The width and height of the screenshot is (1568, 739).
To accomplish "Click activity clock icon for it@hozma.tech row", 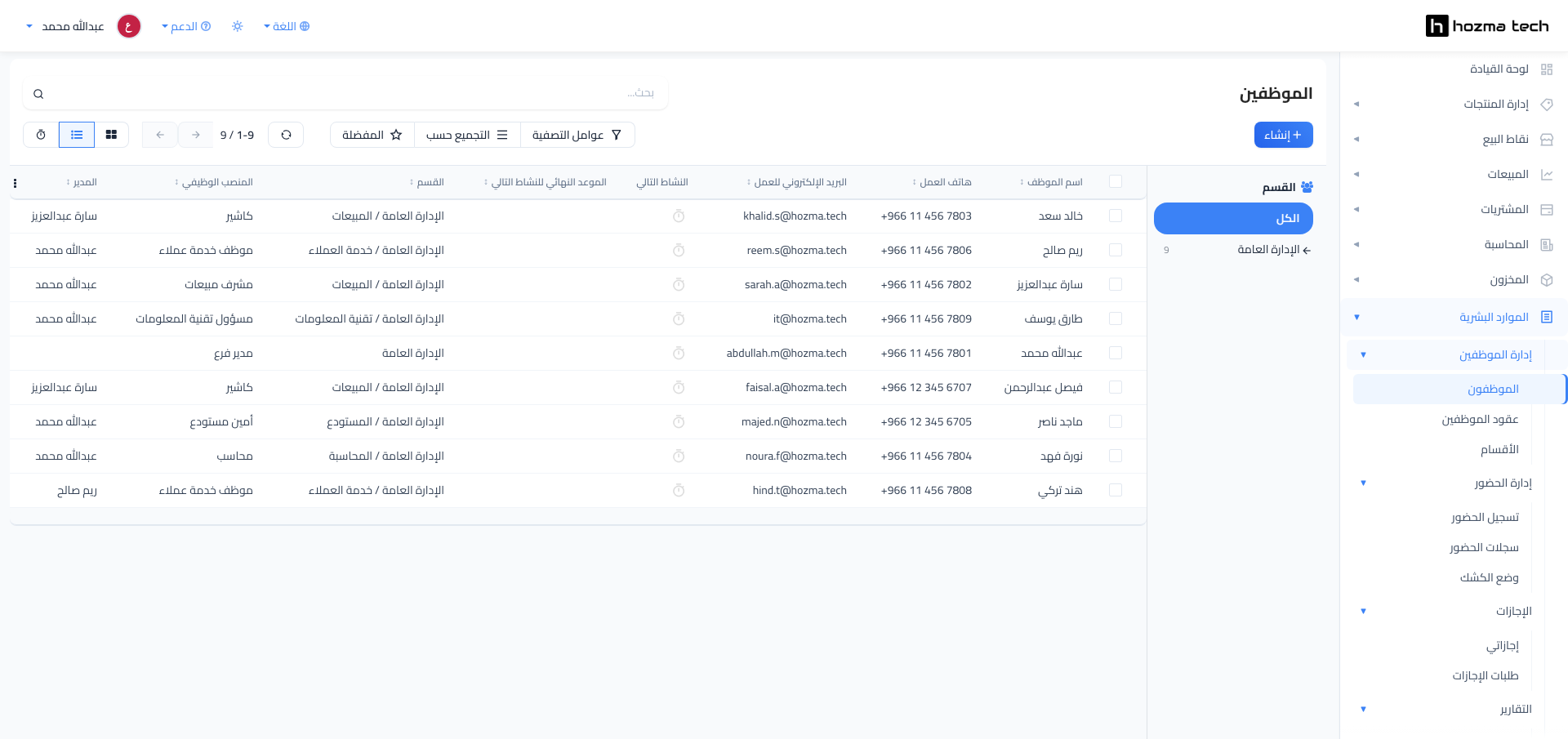I will click(679, 319).
